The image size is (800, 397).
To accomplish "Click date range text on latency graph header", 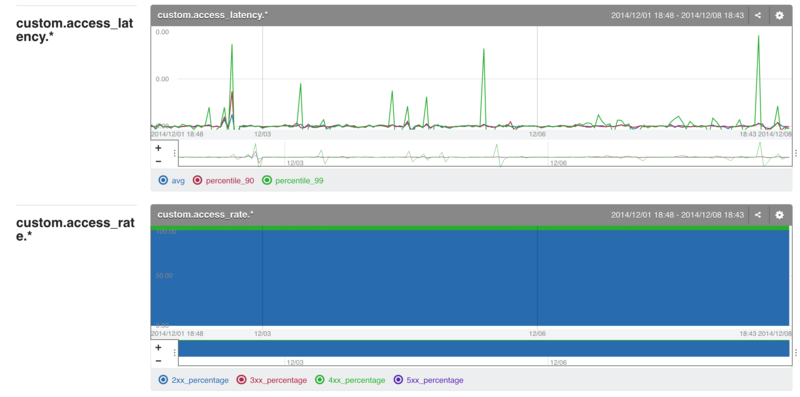I will (x=678, y=15).
